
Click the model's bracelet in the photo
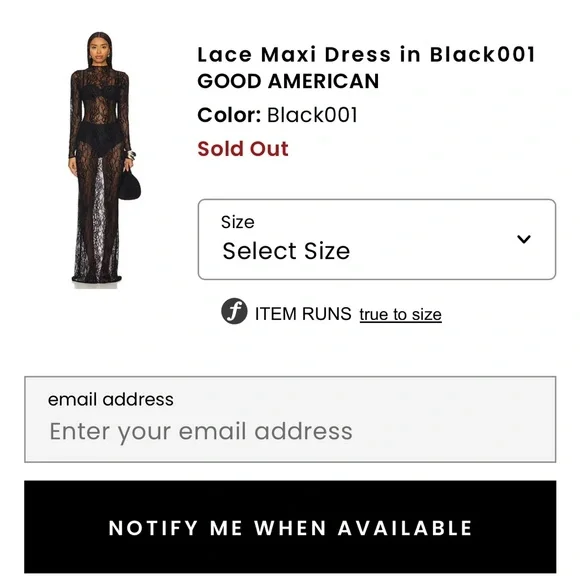131,155
